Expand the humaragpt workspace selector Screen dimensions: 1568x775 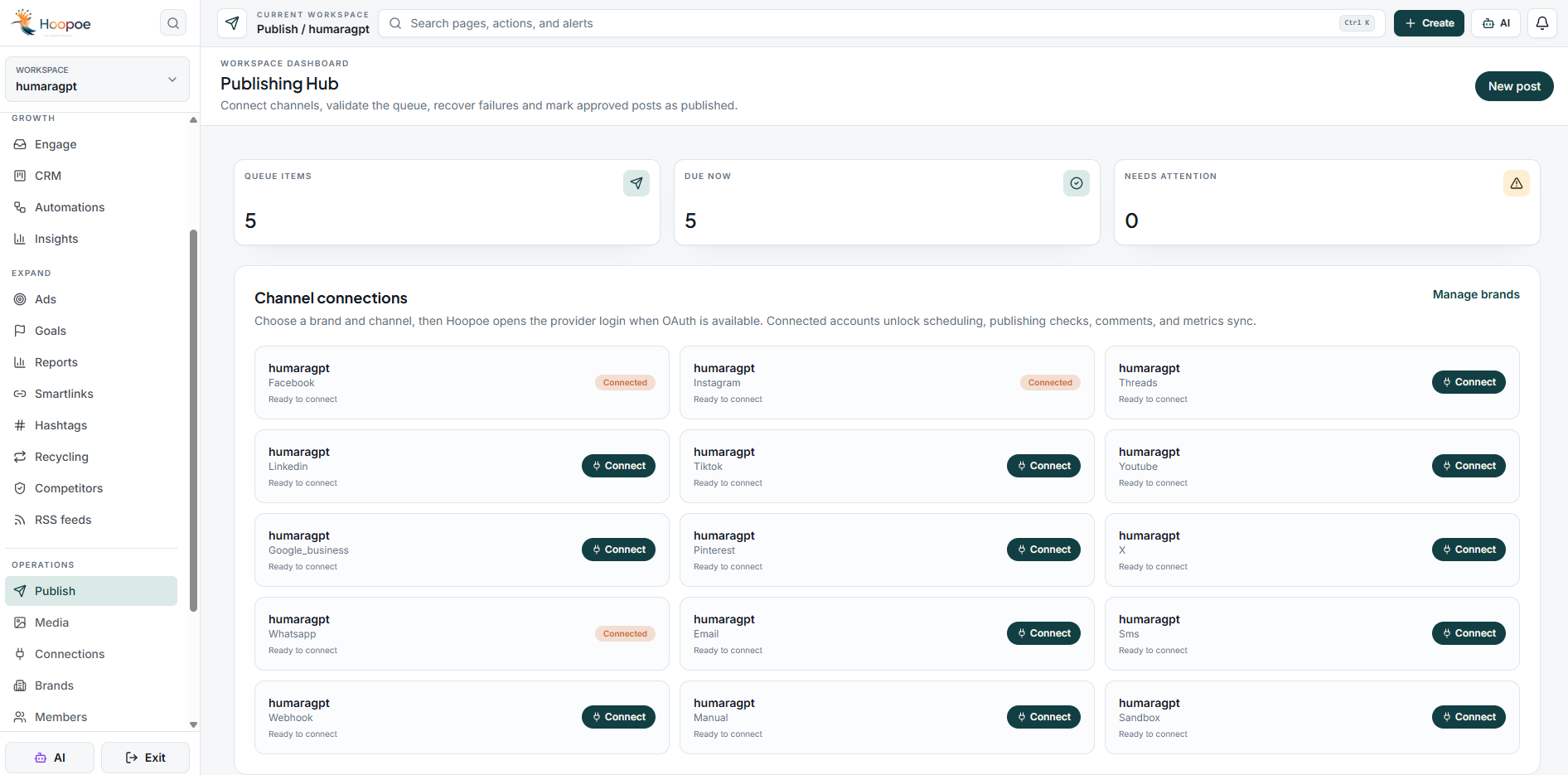pos(97,79)
